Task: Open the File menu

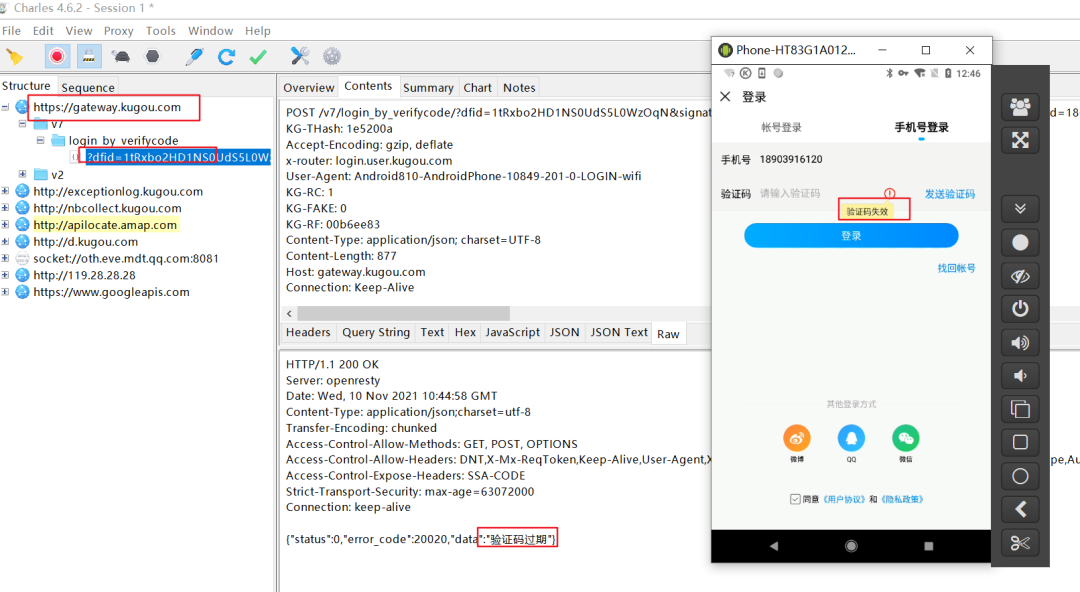Action: pos(12,31)
